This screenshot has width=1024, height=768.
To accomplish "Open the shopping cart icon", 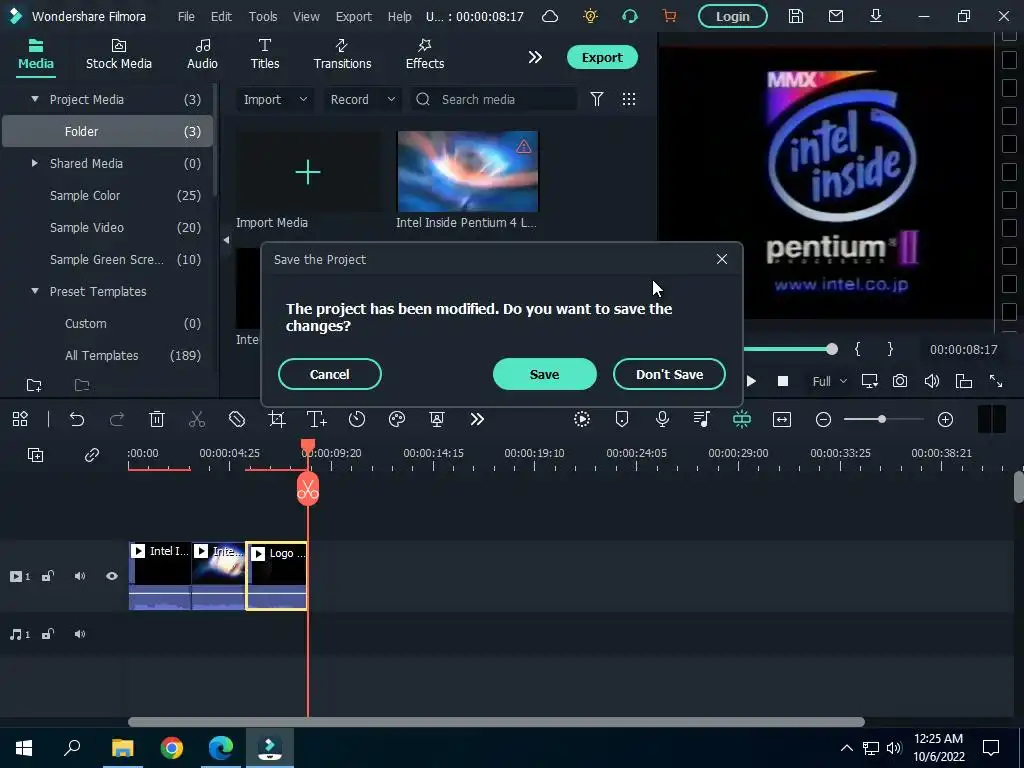I will 669,16.
